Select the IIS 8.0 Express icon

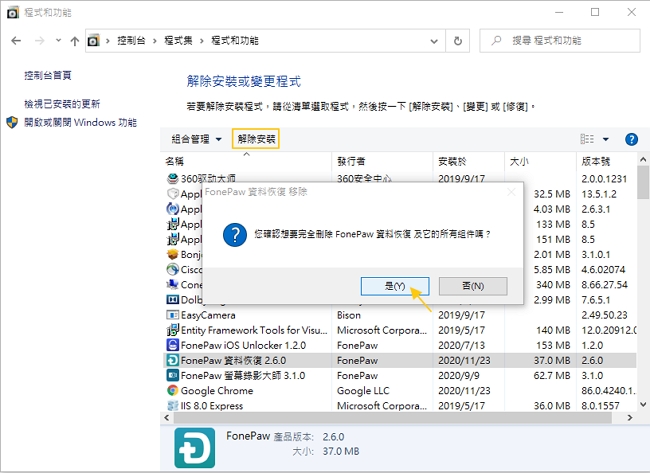172,405
